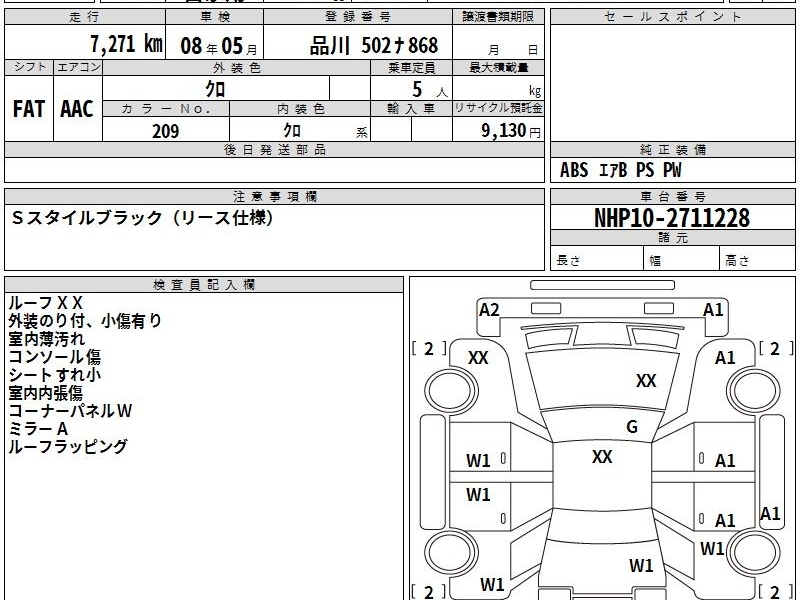Click the シフト header label
800x600 pixels.
tap(30, 67)
